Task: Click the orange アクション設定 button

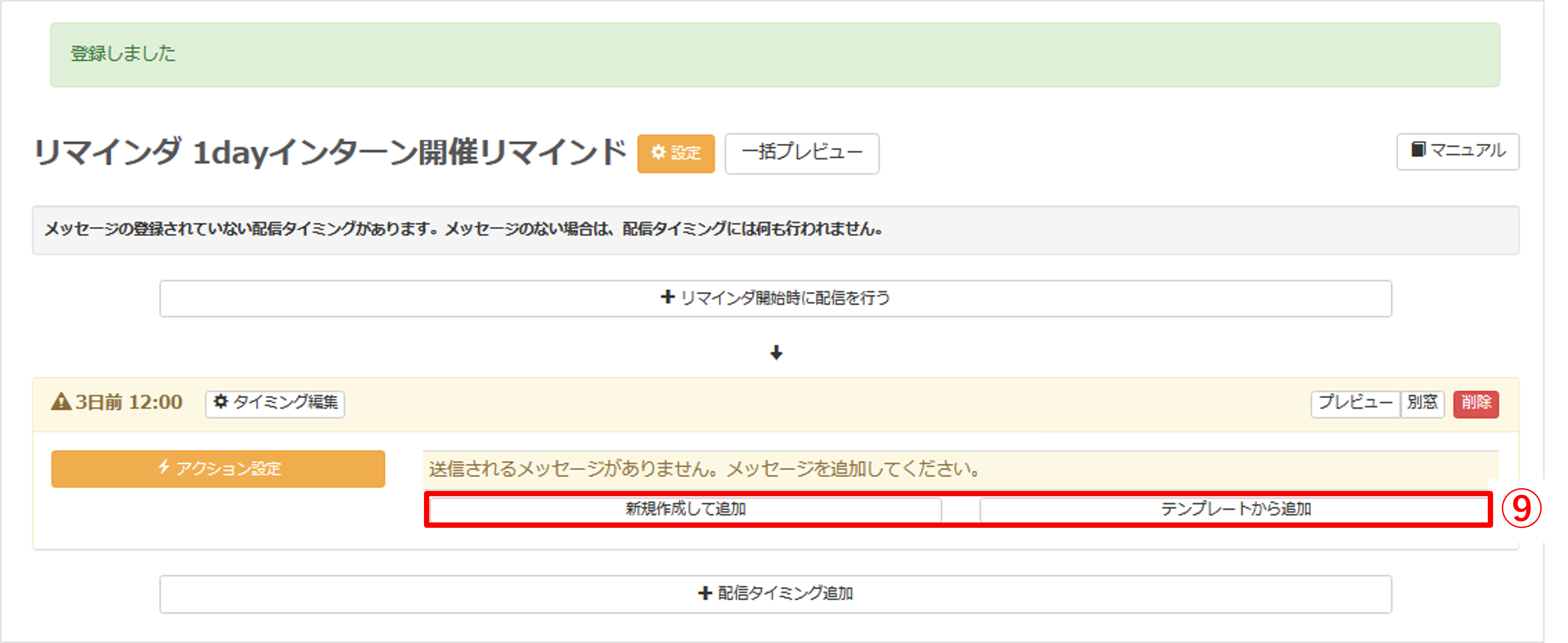Action: pyautogui.click(x=218, y=469)
